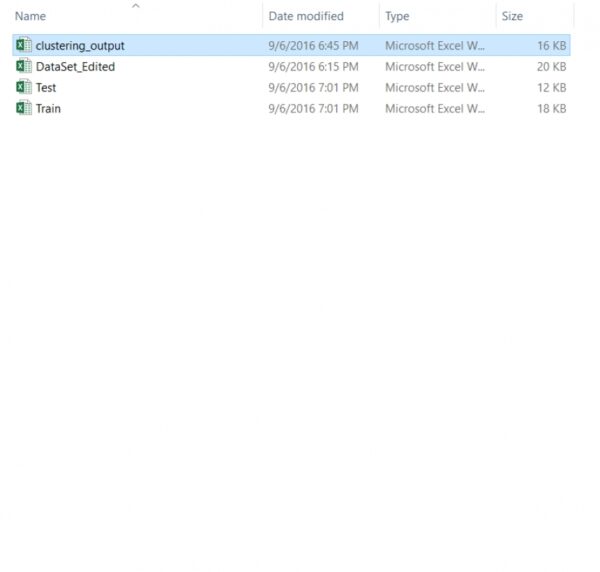Click the 16 KB size value
The height and width of the screenshot is (572, 600).
point(551,46)
